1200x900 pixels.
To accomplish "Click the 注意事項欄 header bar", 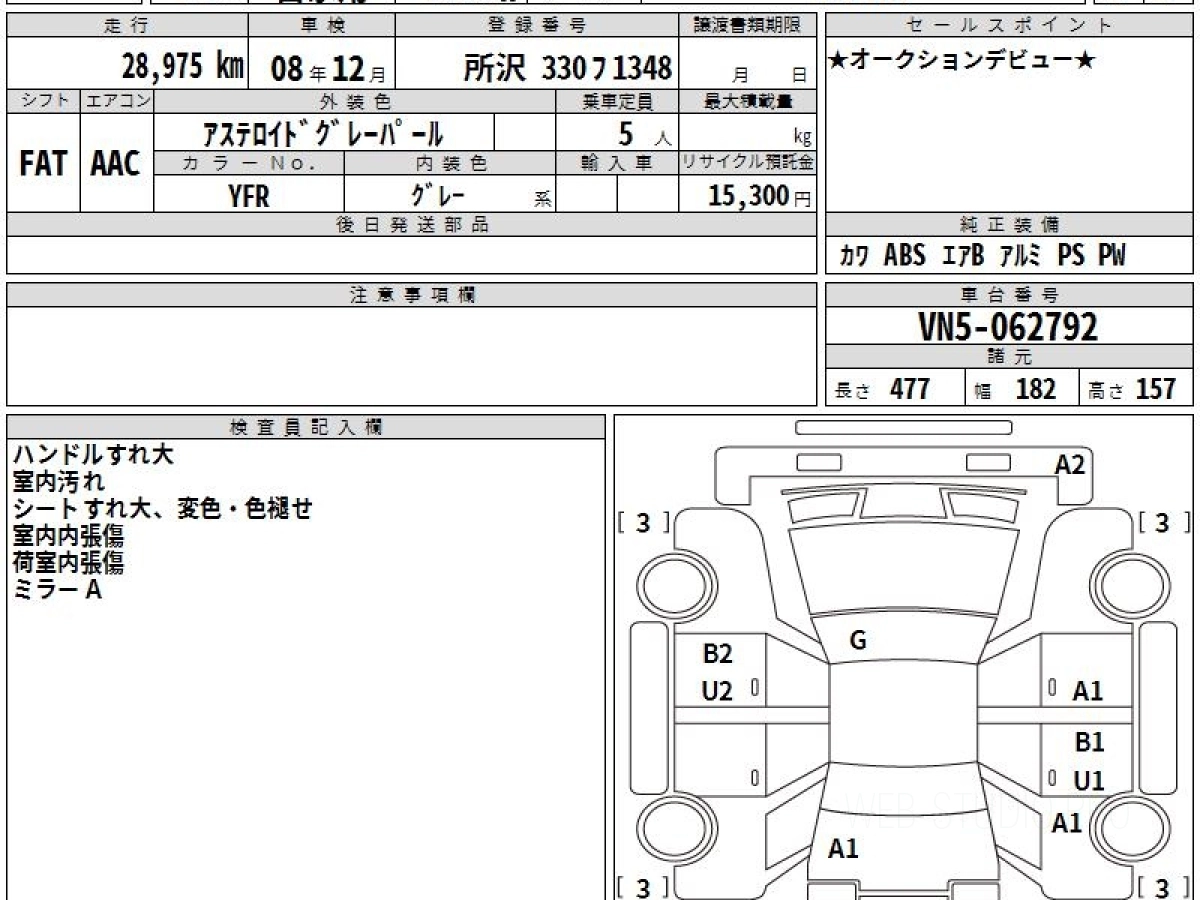I will 412,295.
